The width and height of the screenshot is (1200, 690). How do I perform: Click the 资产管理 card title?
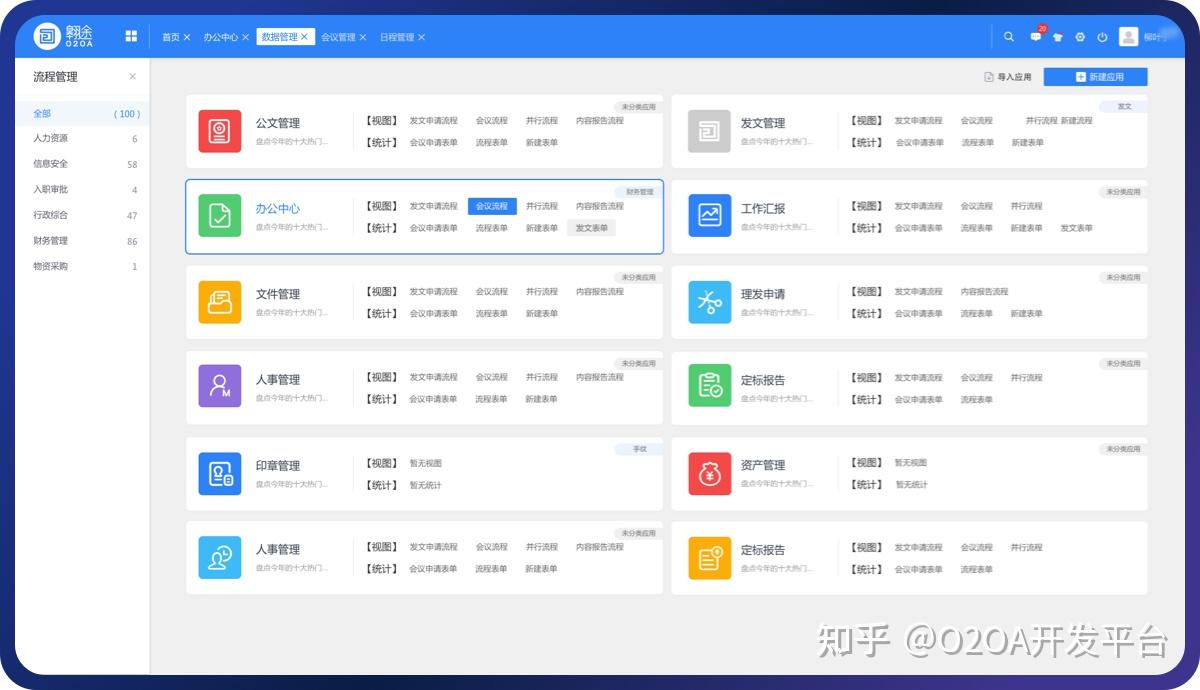coord(763,465)
